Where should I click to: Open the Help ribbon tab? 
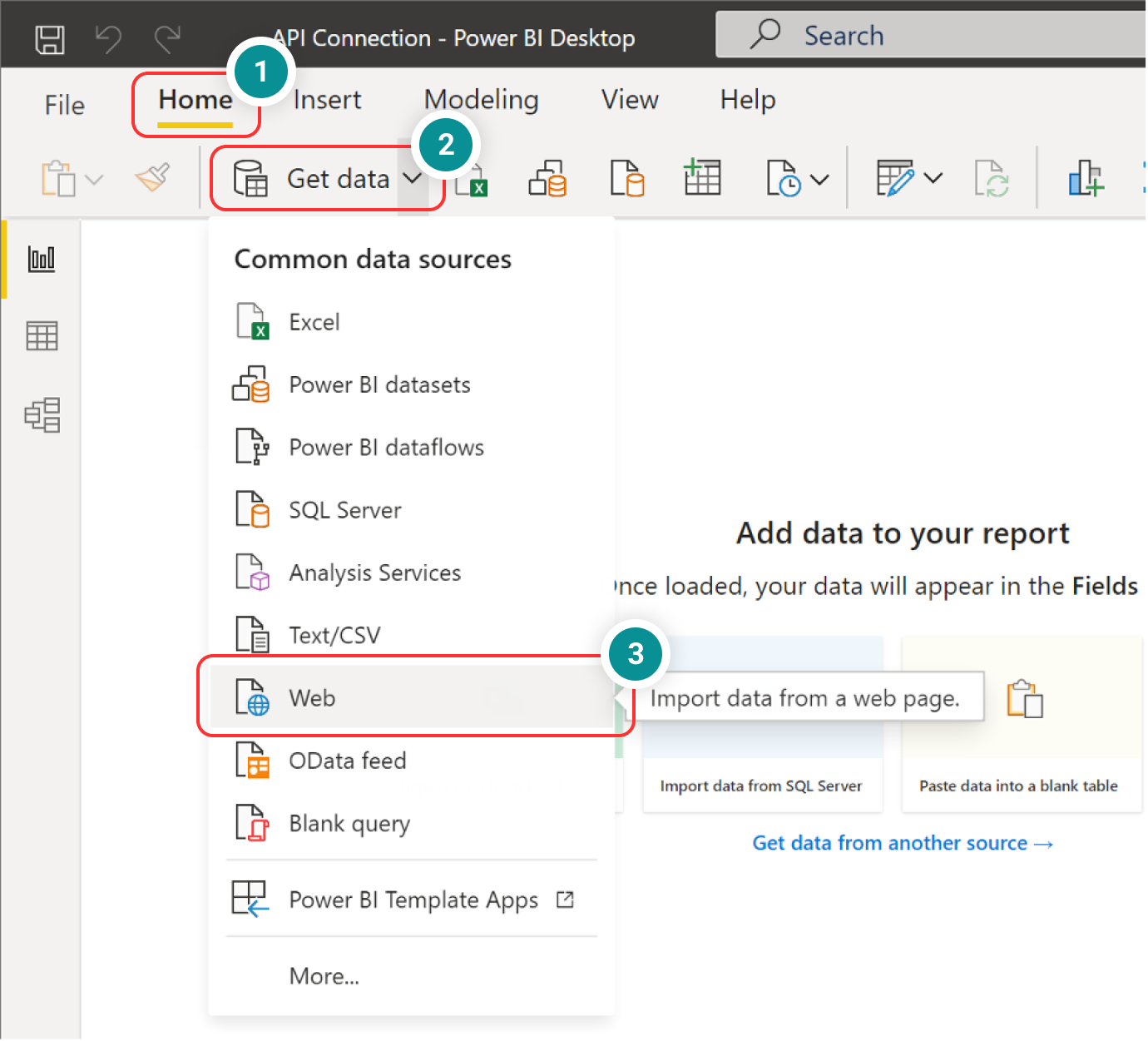[748, 100]
